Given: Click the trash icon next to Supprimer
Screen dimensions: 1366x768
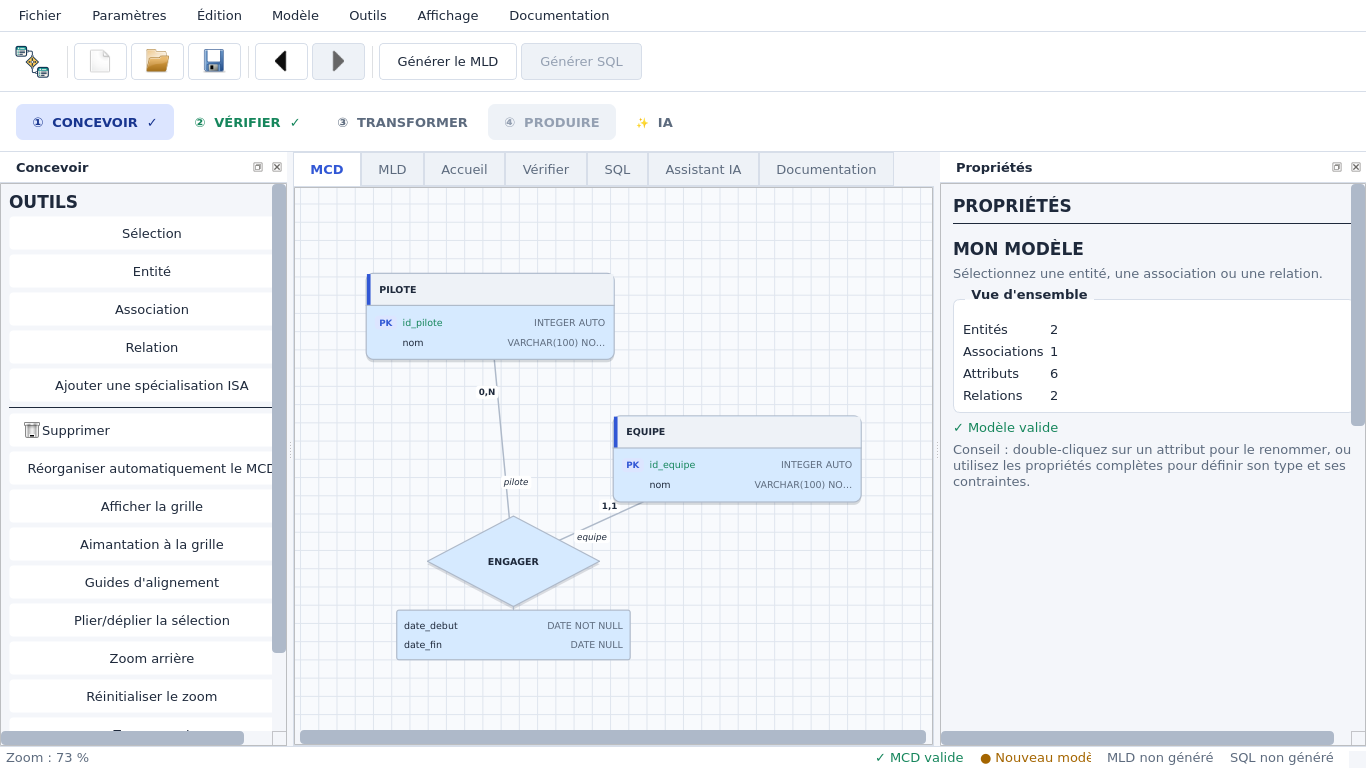Looking at the screenshot, I should [x=32, y=430].
